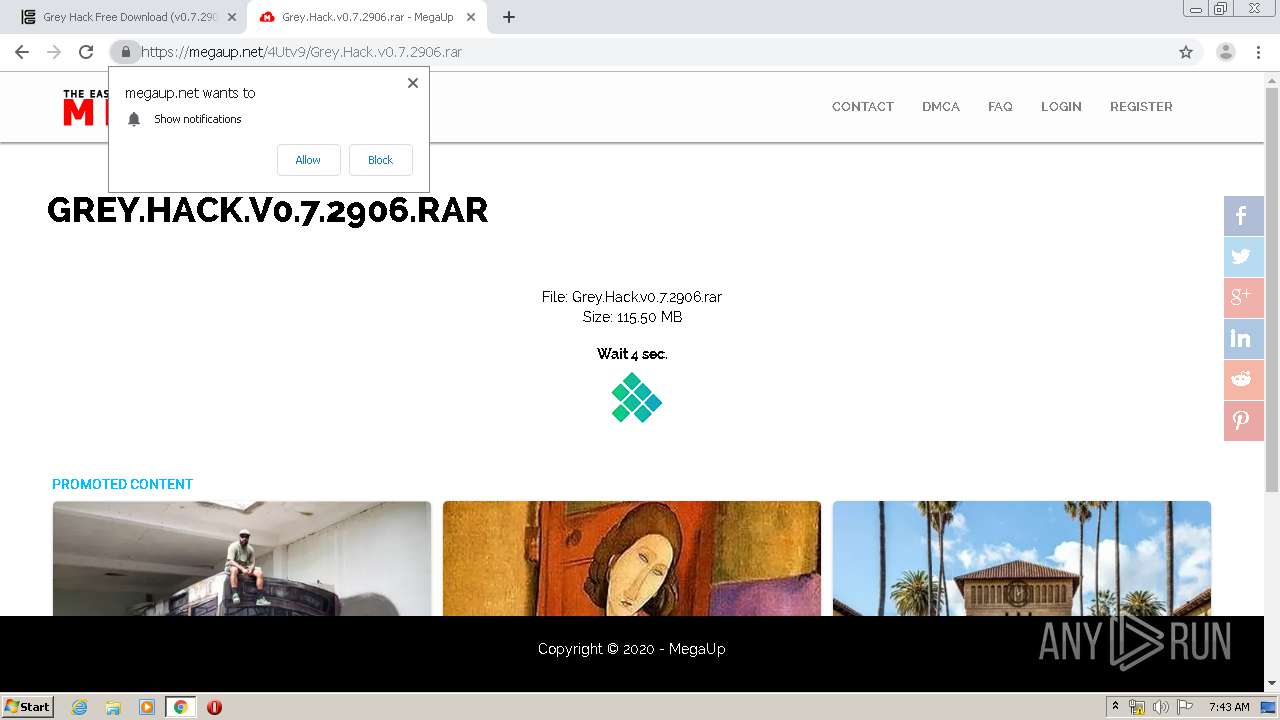The height and width of the screenshot is (720, 1280).
Task: Bookmark this page with the star
Action: click(1186, 52)
